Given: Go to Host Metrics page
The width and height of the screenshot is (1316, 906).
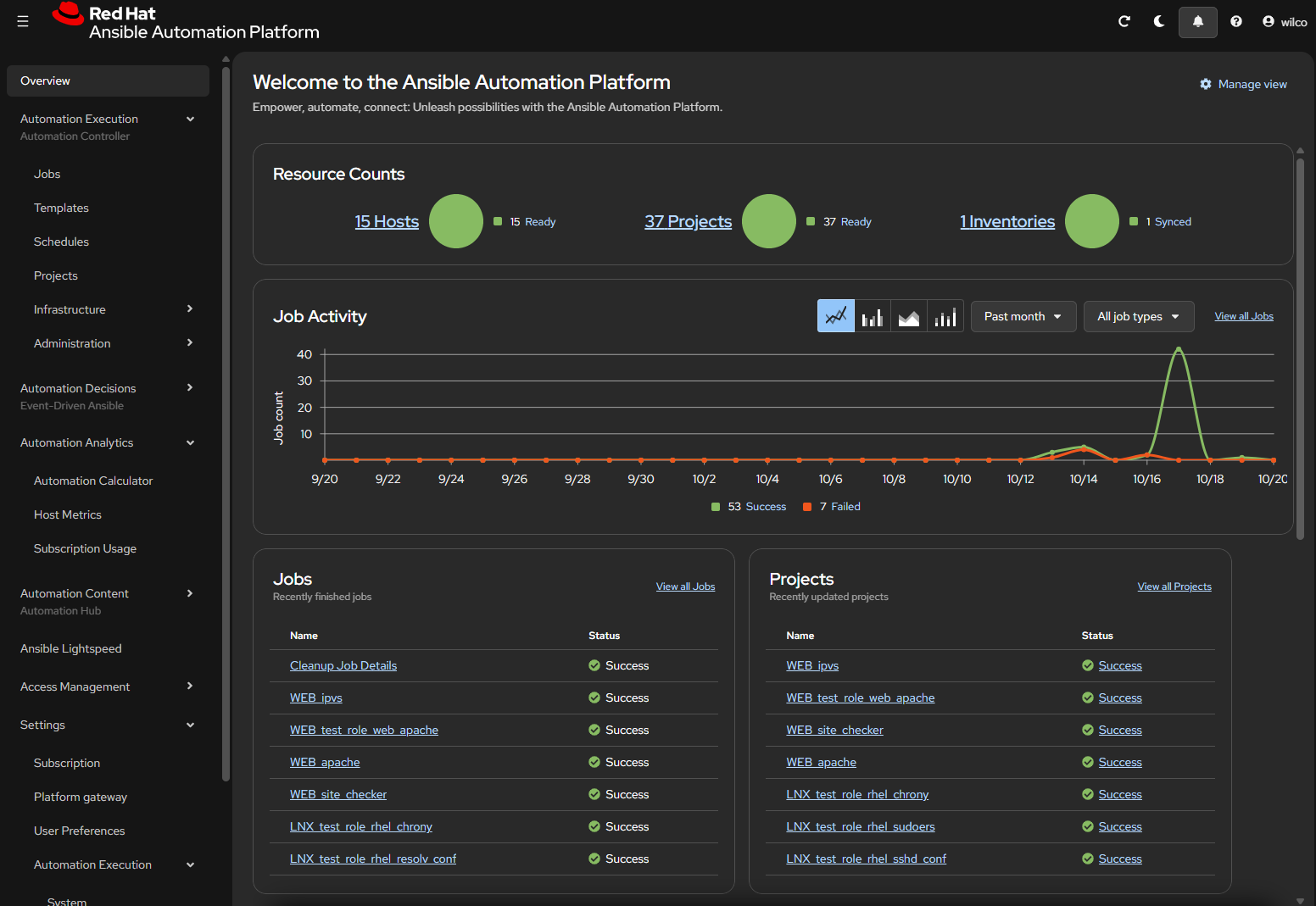Looking at the screenshot, I should pyautogui.click(x=68, y=514).
